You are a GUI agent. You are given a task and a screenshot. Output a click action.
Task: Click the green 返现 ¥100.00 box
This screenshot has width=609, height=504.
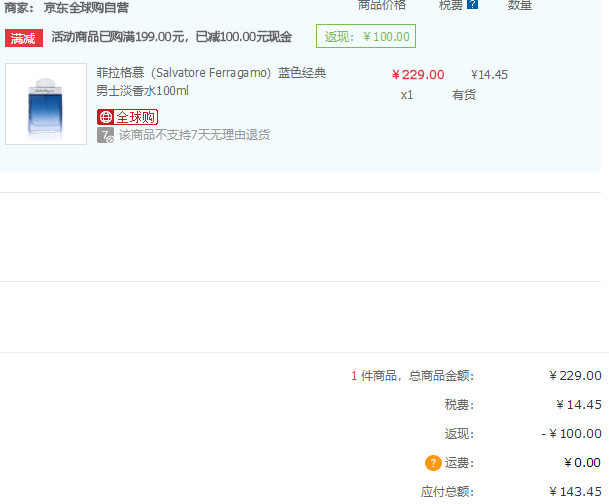coord(366,37)
